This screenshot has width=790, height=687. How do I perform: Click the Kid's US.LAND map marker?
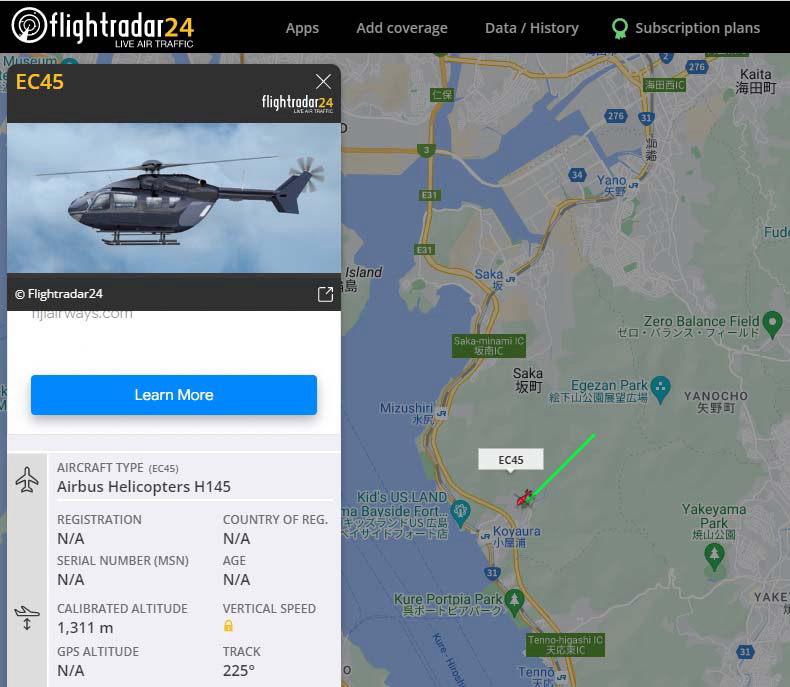pos(460,513)
